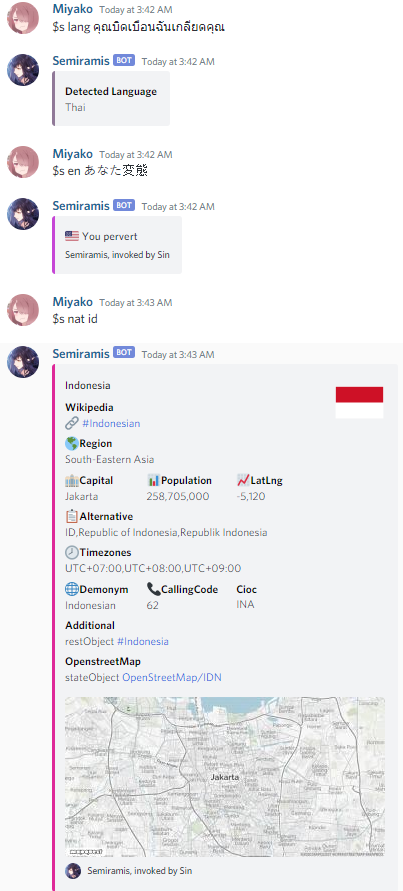
Task: Open Semiramis avatar on Detected Language reply
Action: tap(23, 70)
